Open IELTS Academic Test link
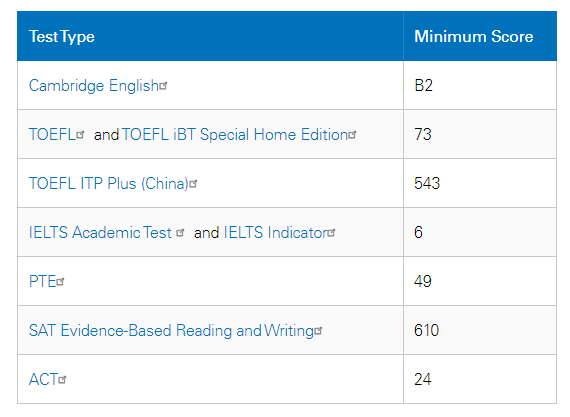 point(100,233)
